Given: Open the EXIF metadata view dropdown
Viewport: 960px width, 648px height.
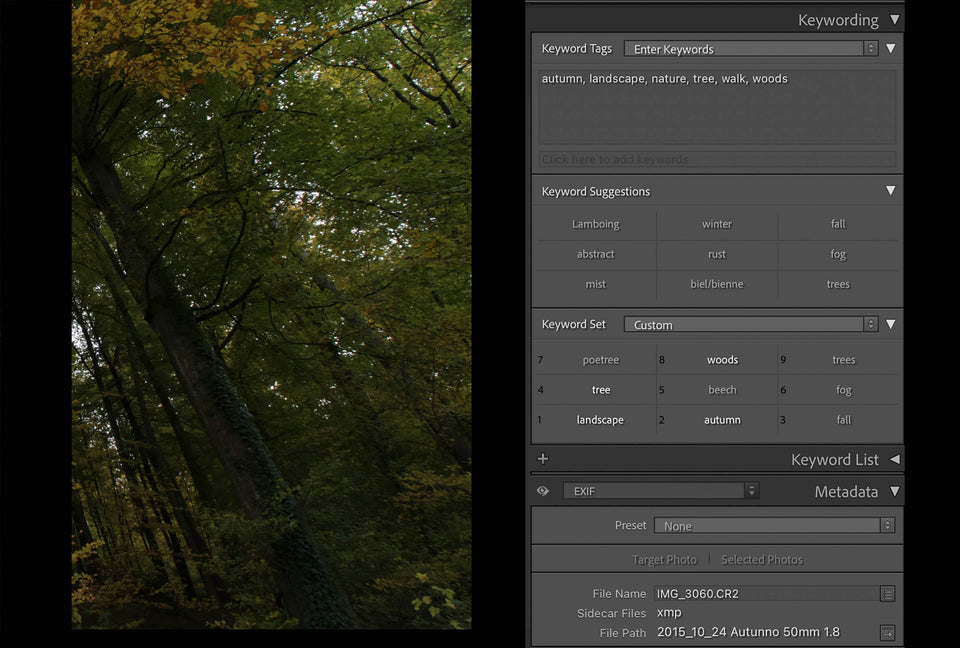Looking at the screenshot, I should [660, 491].
